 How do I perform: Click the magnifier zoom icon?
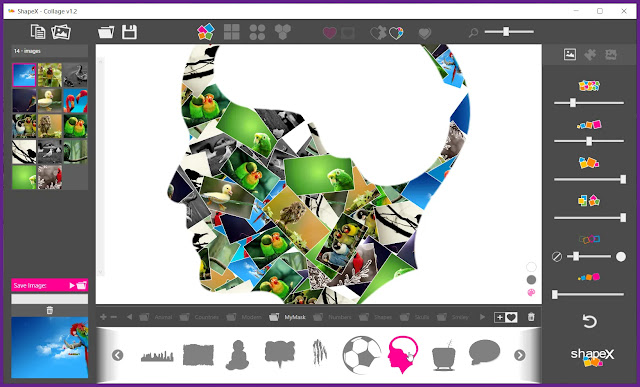(473, 33)
